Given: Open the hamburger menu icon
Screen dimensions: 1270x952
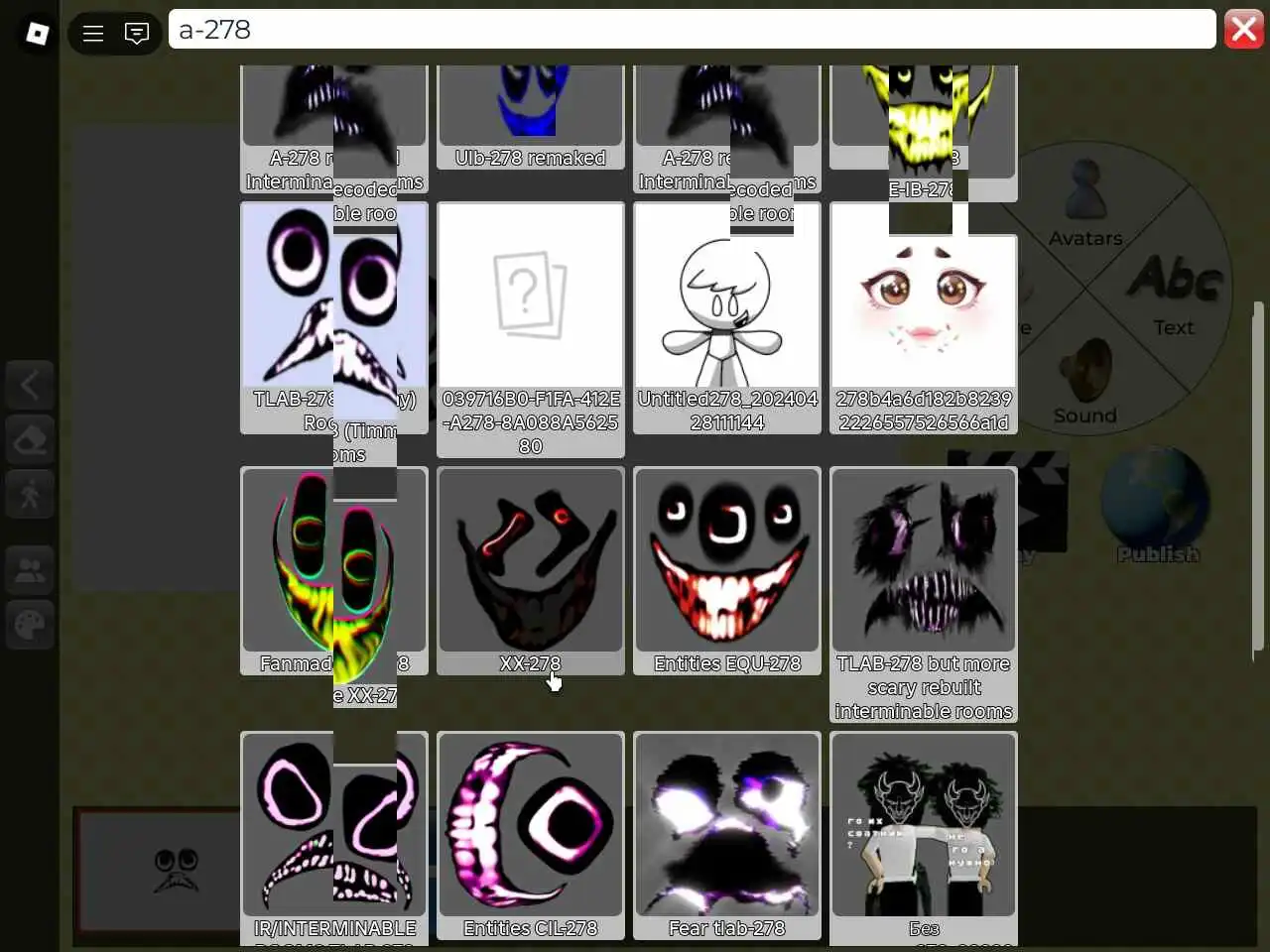Looking at the screenshot, I should (93, 34).
